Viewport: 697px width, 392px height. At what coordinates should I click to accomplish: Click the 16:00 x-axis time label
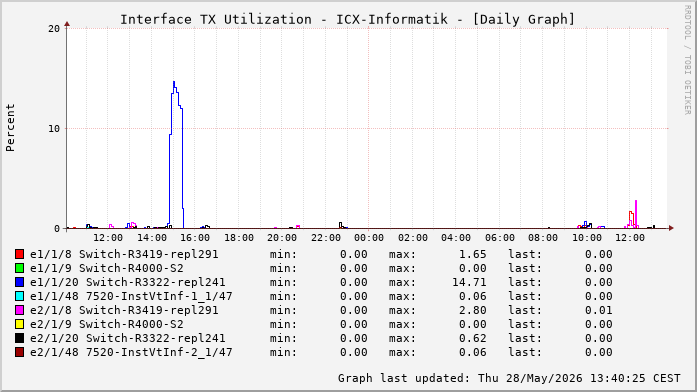tap(195, 238)
